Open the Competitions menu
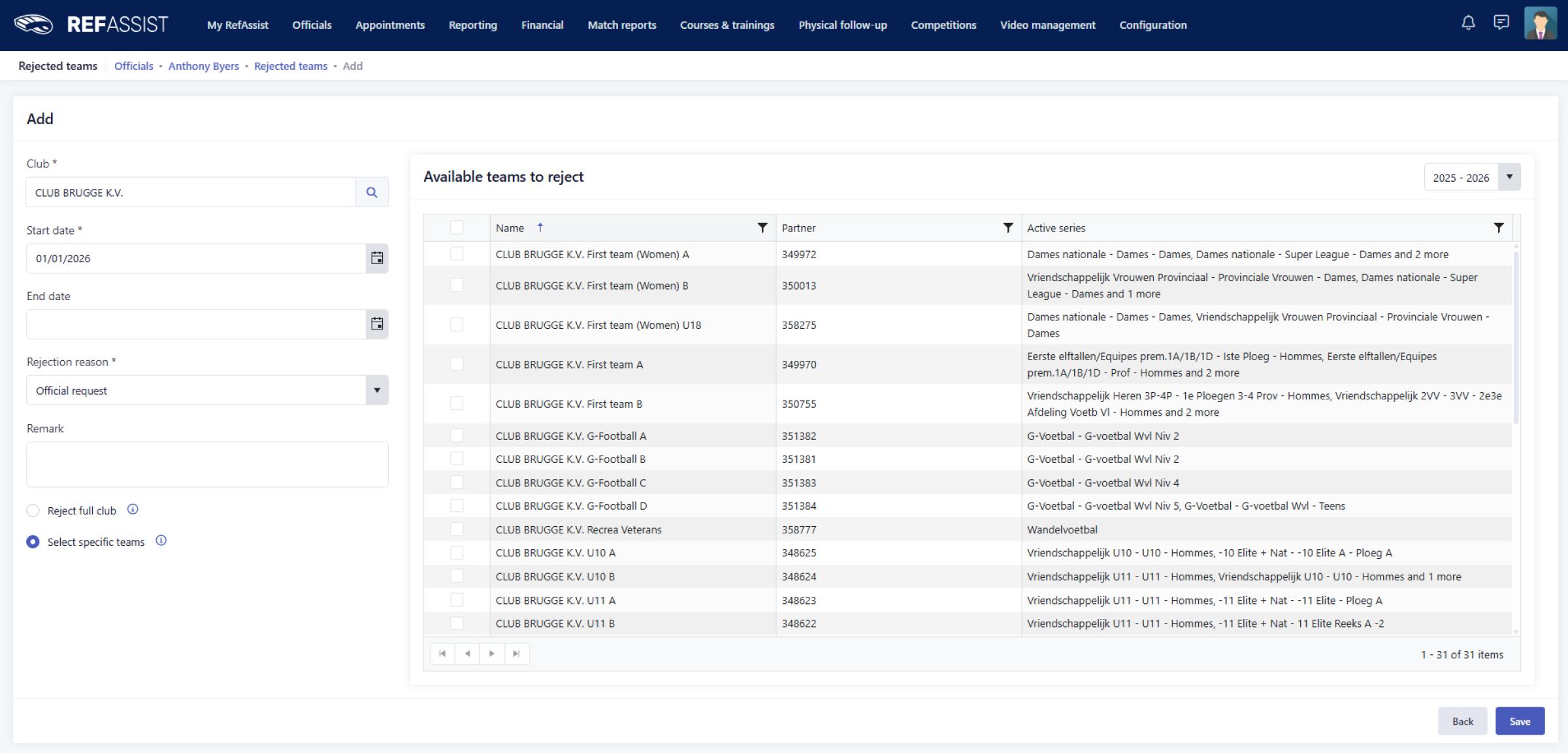This screenshot has width=1568, height=753. 943,25
